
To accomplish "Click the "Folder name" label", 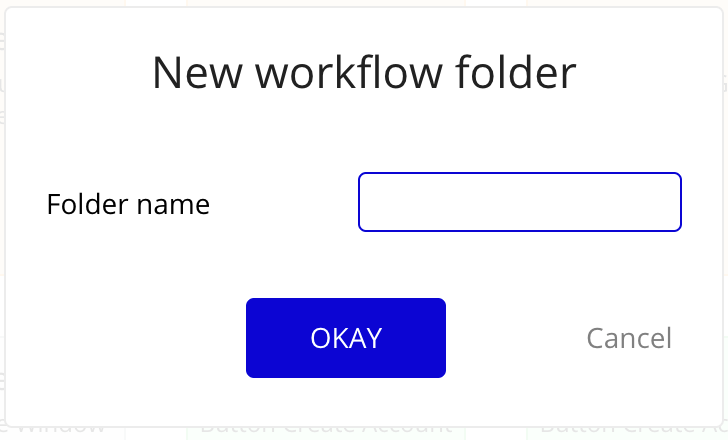I will tap(128, 205).
